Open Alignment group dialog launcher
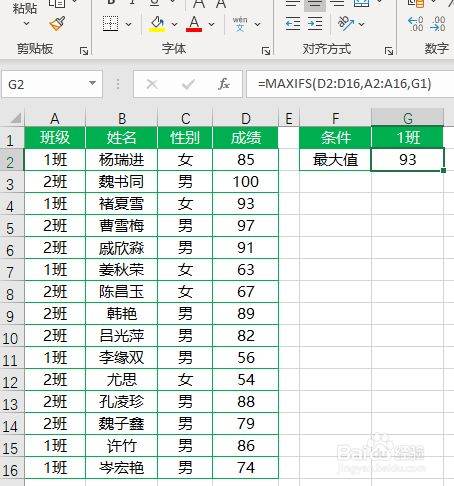 [389, 51]
